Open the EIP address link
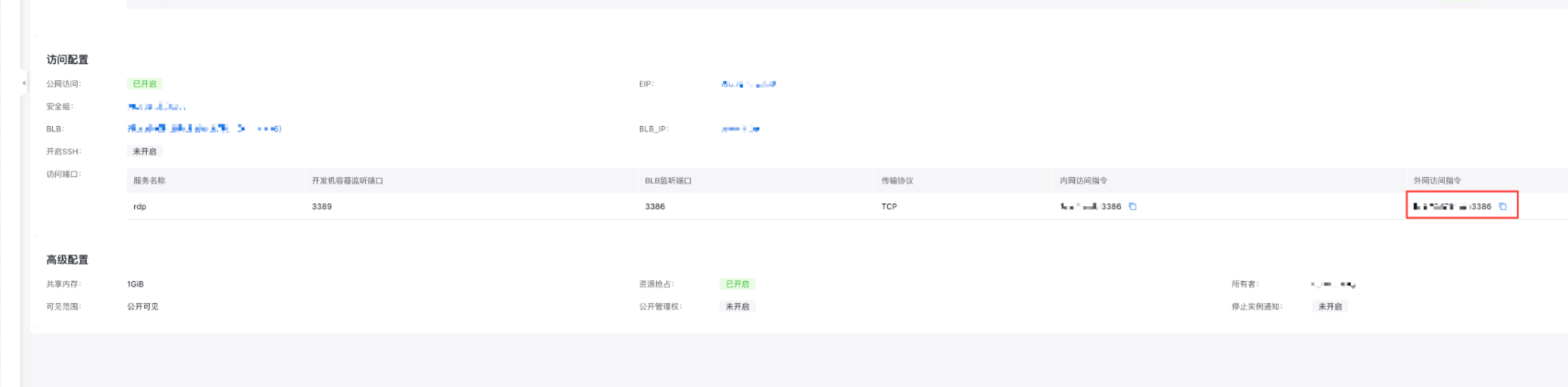This screenshot has height=387, width=1568. pyautogui.click(x=747, y=84)
